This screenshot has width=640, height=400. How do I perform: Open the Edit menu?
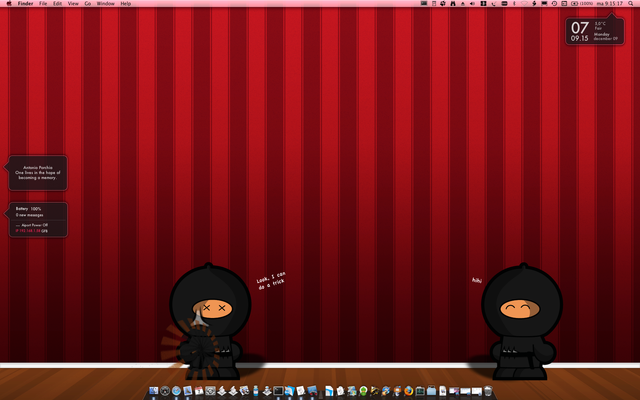point(58,4)
